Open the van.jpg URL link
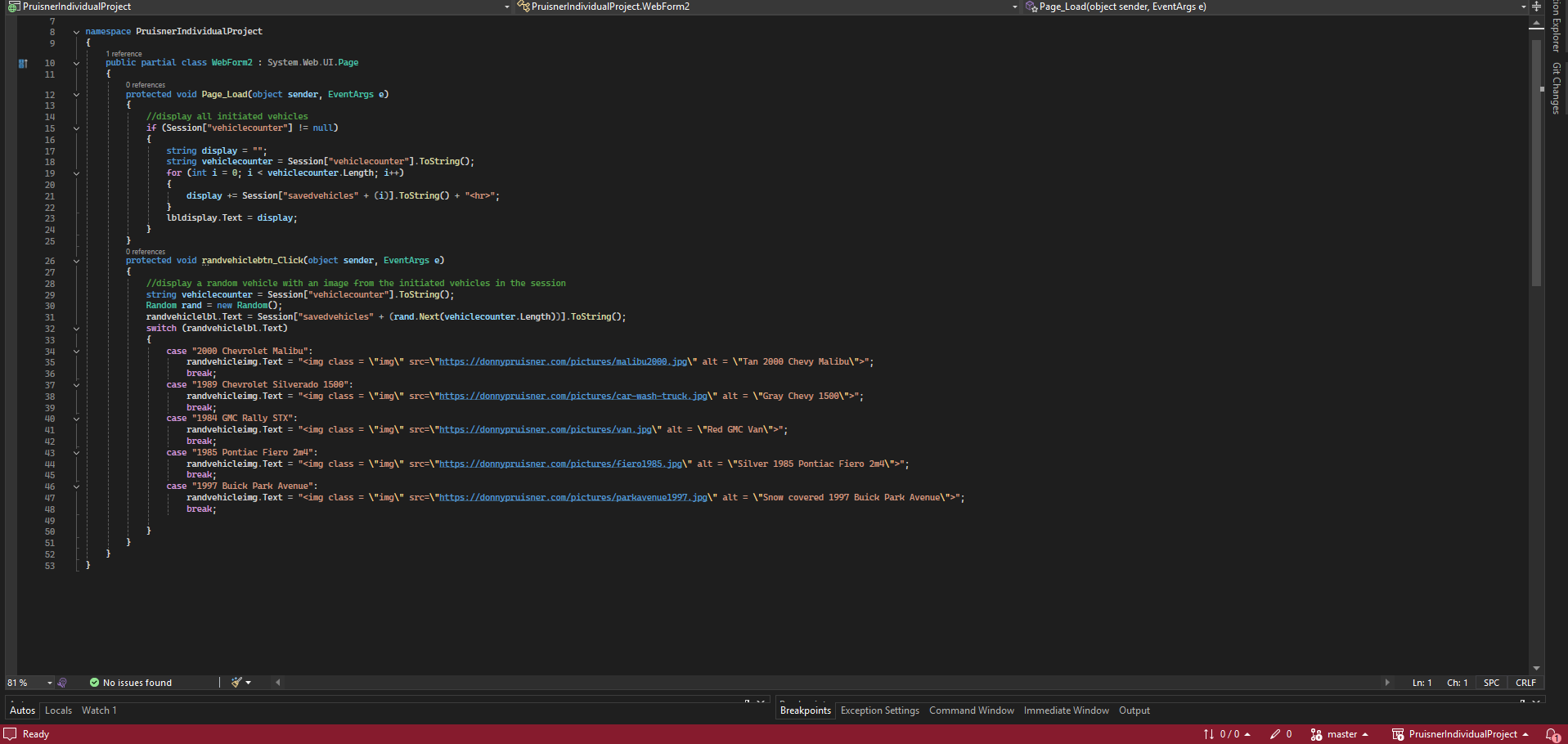Image resolution: width=1568 pixels, height=744 pixels. (x=546, y=430)
